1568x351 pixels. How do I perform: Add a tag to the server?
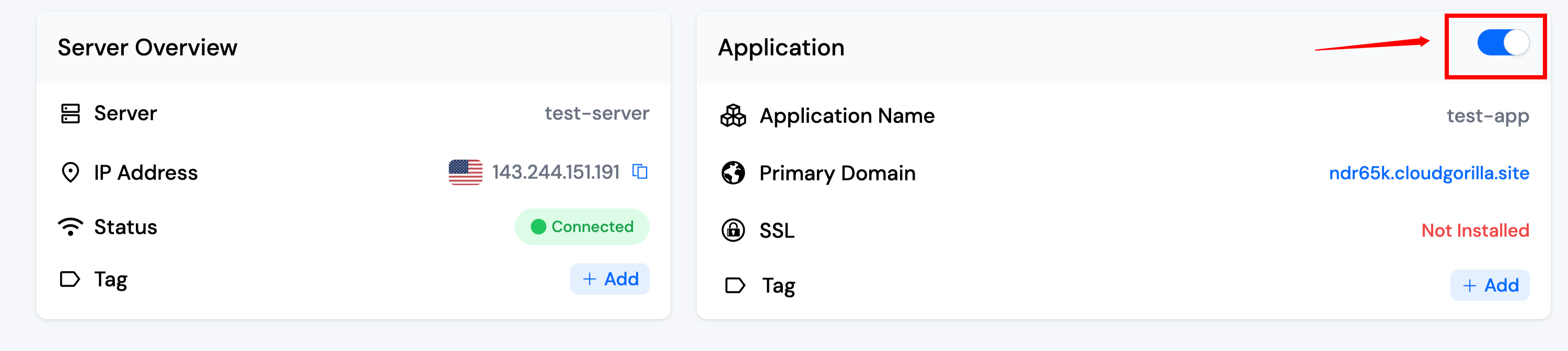pos(610,279)
